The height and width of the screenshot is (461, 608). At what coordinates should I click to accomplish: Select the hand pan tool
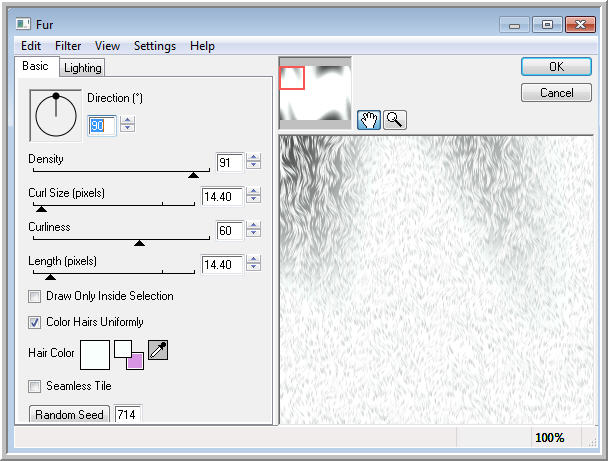pos(368,119)
